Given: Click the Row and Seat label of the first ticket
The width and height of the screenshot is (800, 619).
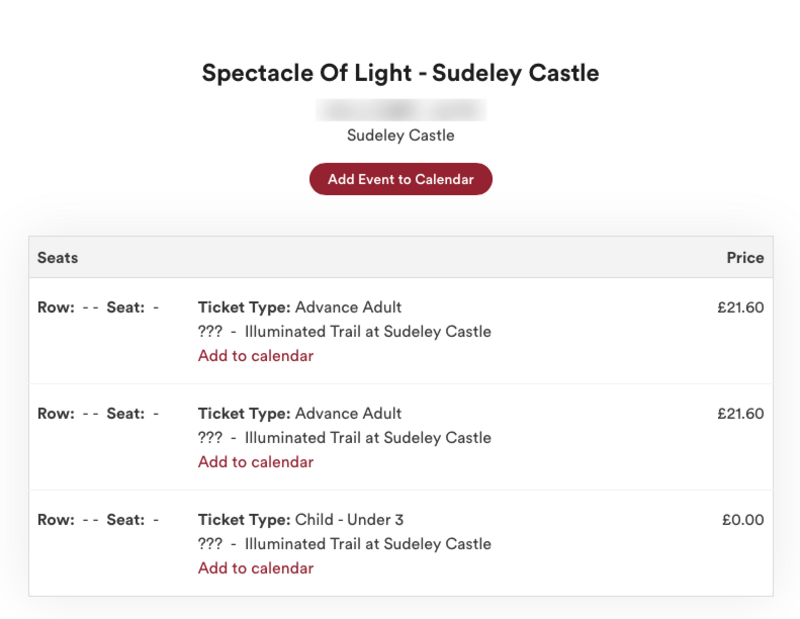Looking at the screenshot, I should [98, 307].
